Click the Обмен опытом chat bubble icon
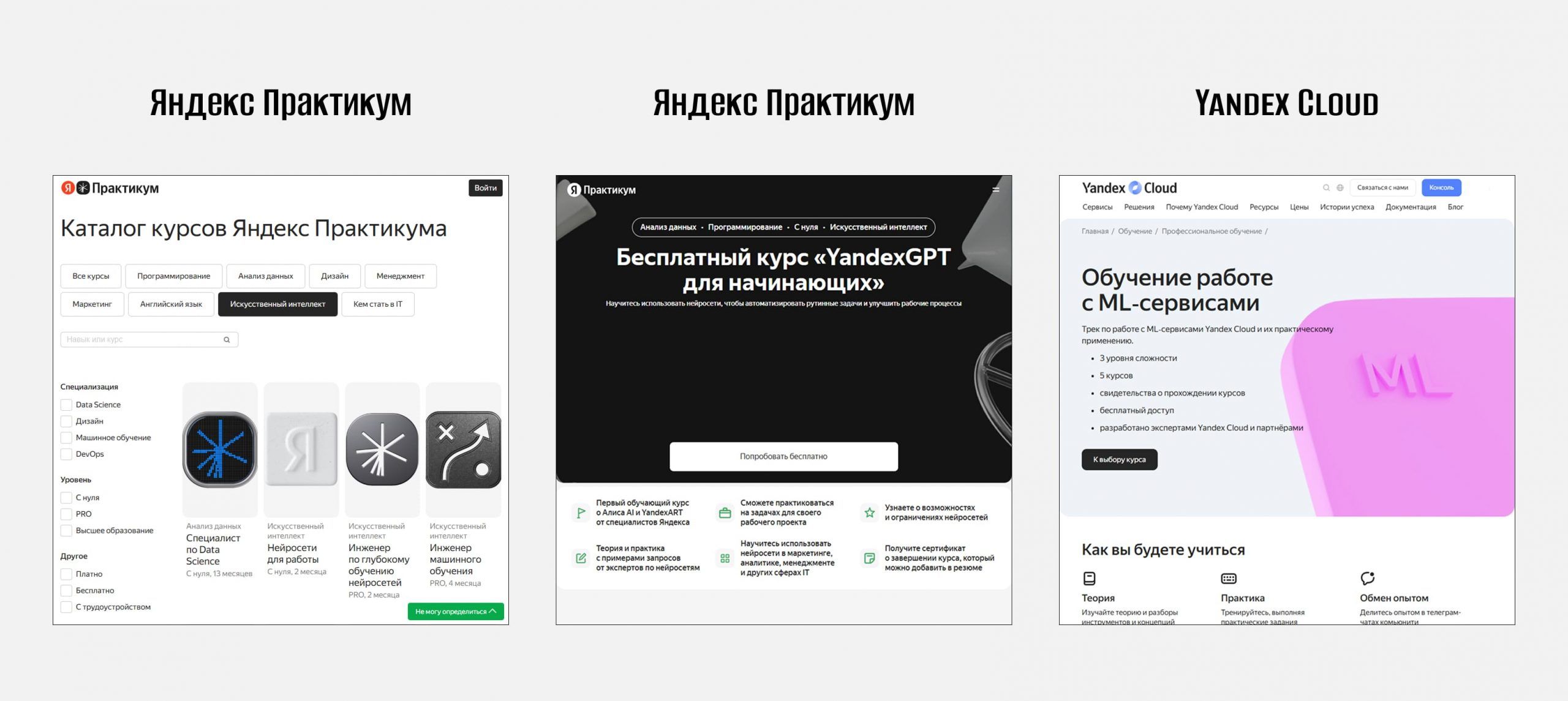The height and width of the screenshot is (701, 1568). coord(1367,579)
